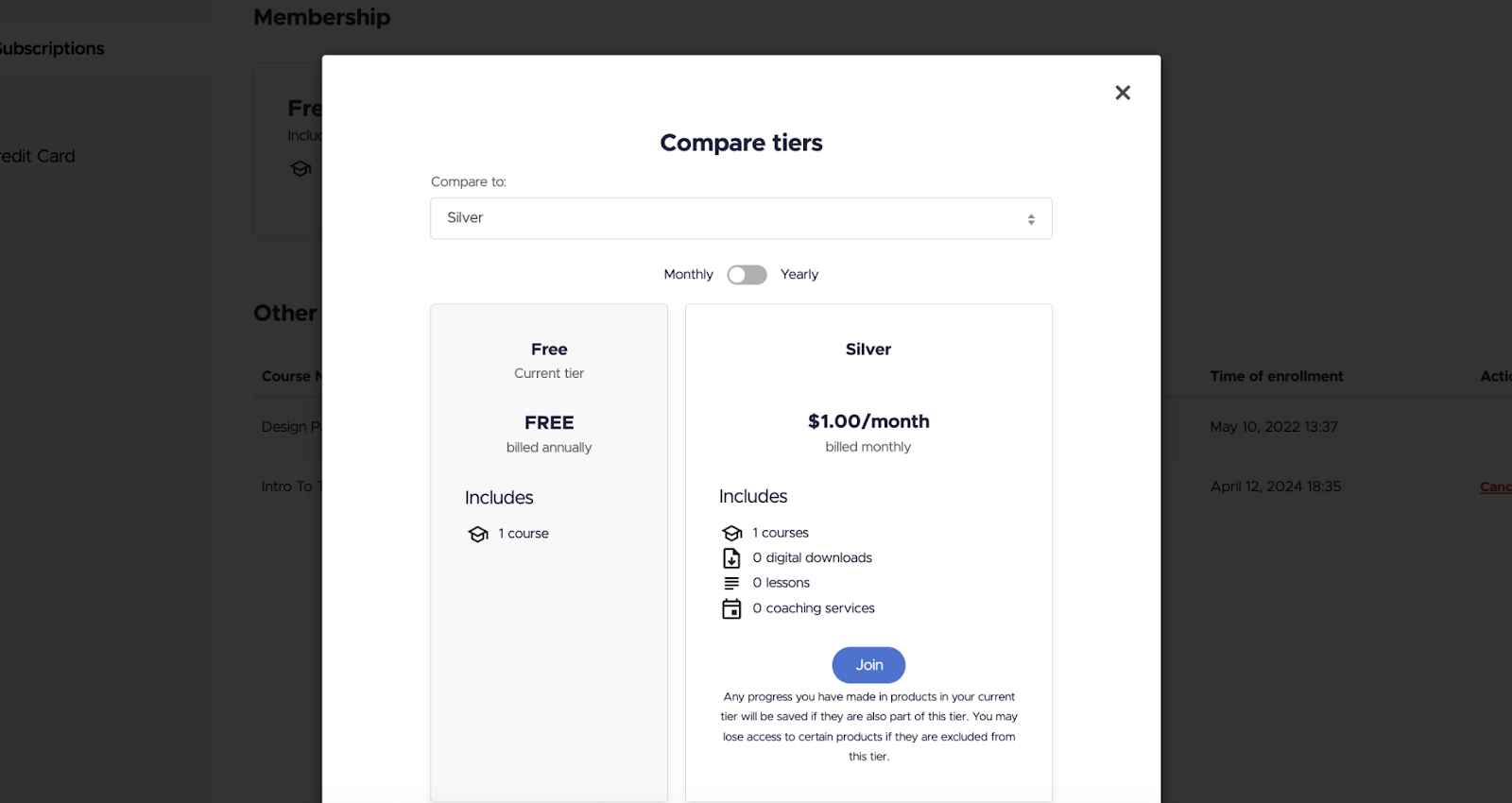Close the Compare tiers dialog
The image size is (1512, 803).
pos(1122,93)
